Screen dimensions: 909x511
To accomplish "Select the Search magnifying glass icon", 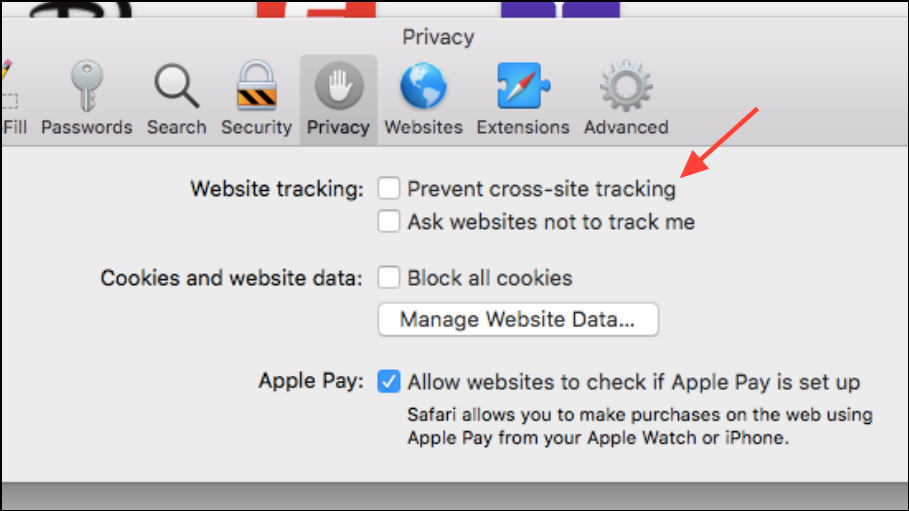I will 177,86.
